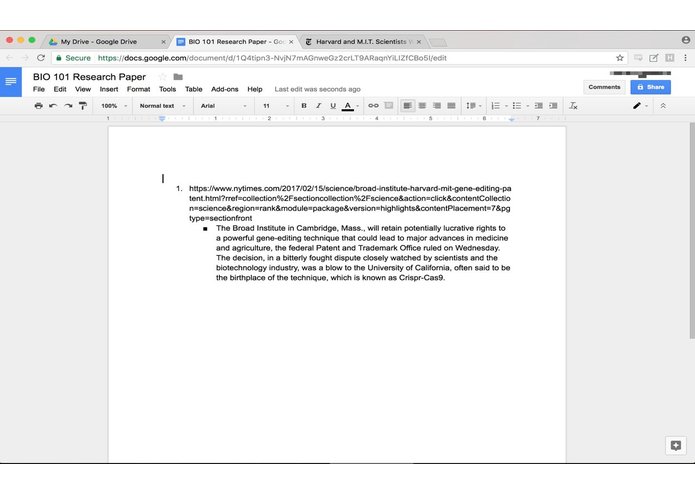Open the File menu
The height and width of the screenshot is (494, 695).
pos(39,89)
